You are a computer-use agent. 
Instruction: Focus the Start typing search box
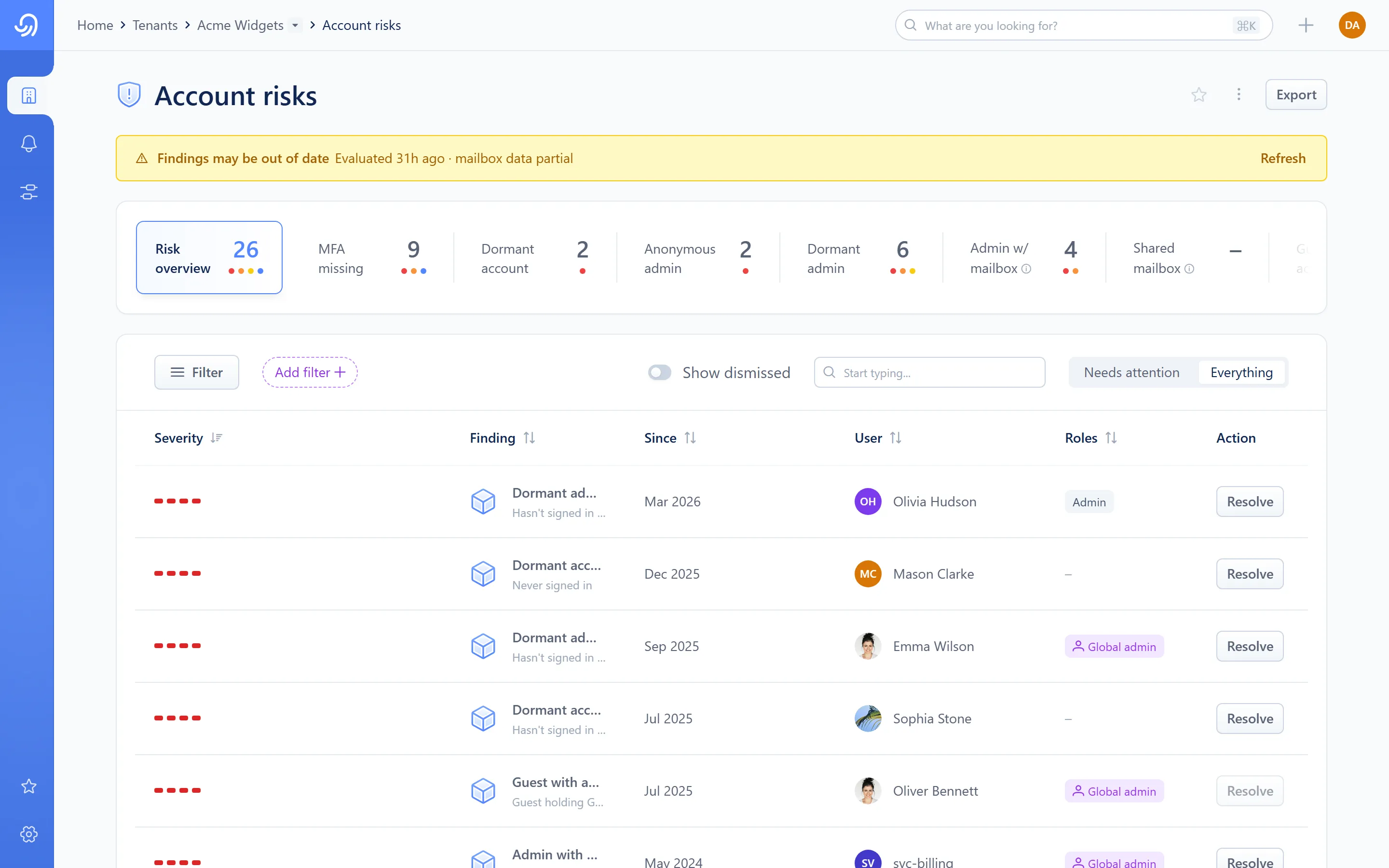coord(929,373)
